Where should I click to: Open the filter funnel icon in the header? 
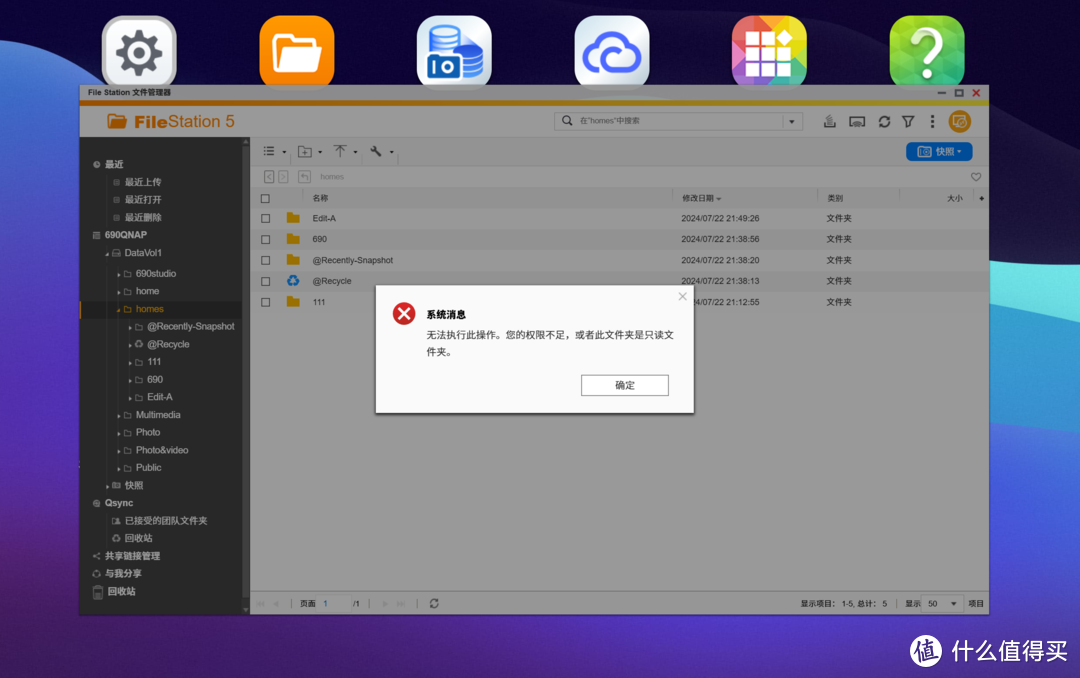(x=908, y=122)
